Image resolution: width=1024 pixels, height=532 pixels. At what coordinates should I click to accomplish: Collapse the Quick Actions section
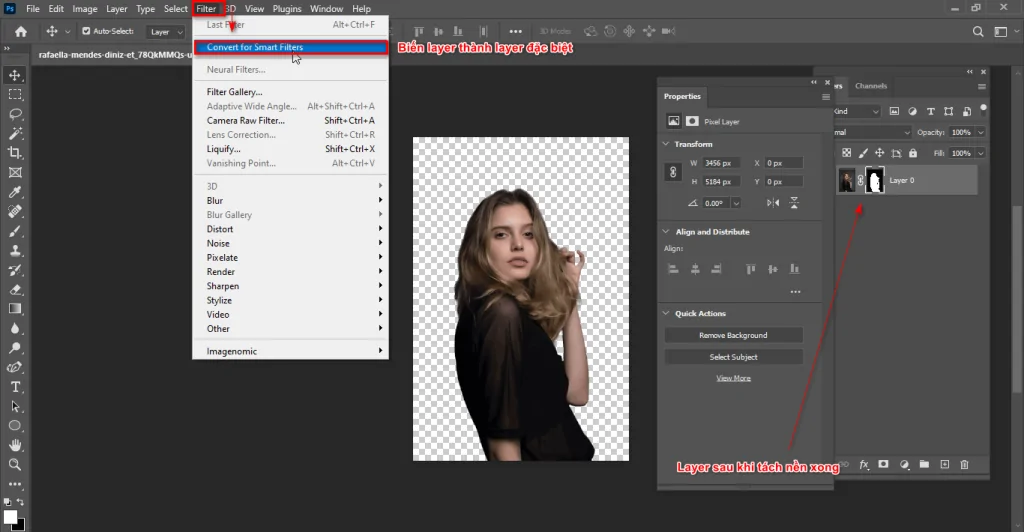[x=667, y=313]
